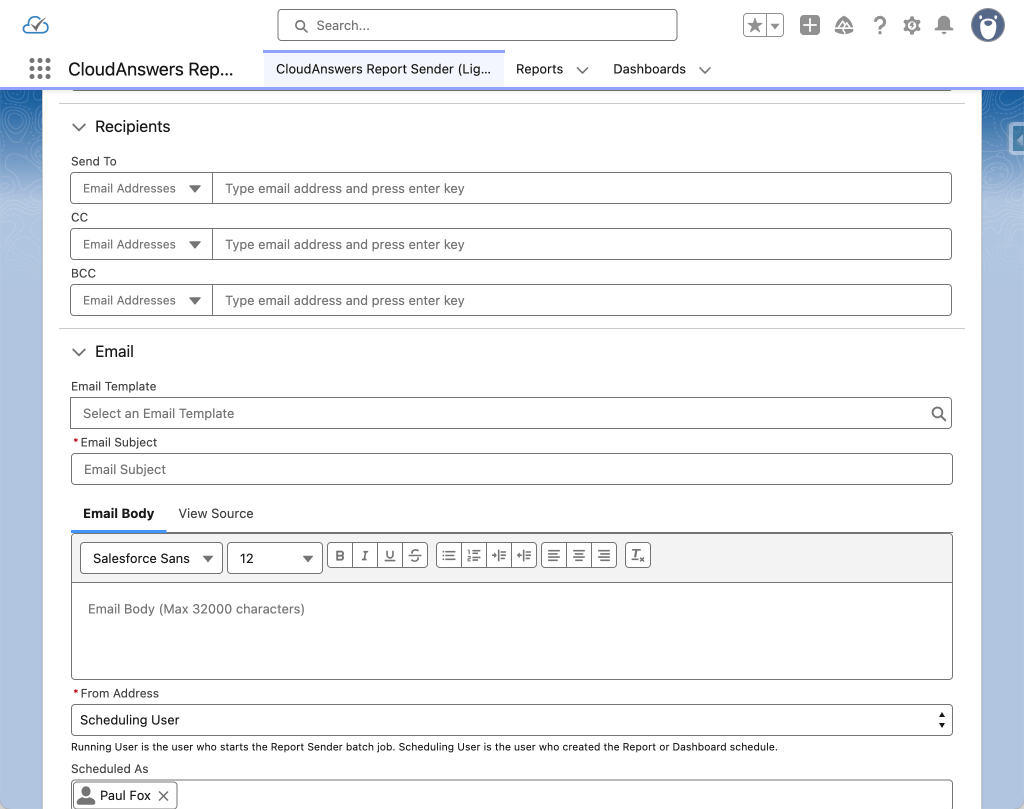Screen dimensions: 1024x809
Task: Apply italic formatting
Action: pyautogui.click(x=365, y=555)
